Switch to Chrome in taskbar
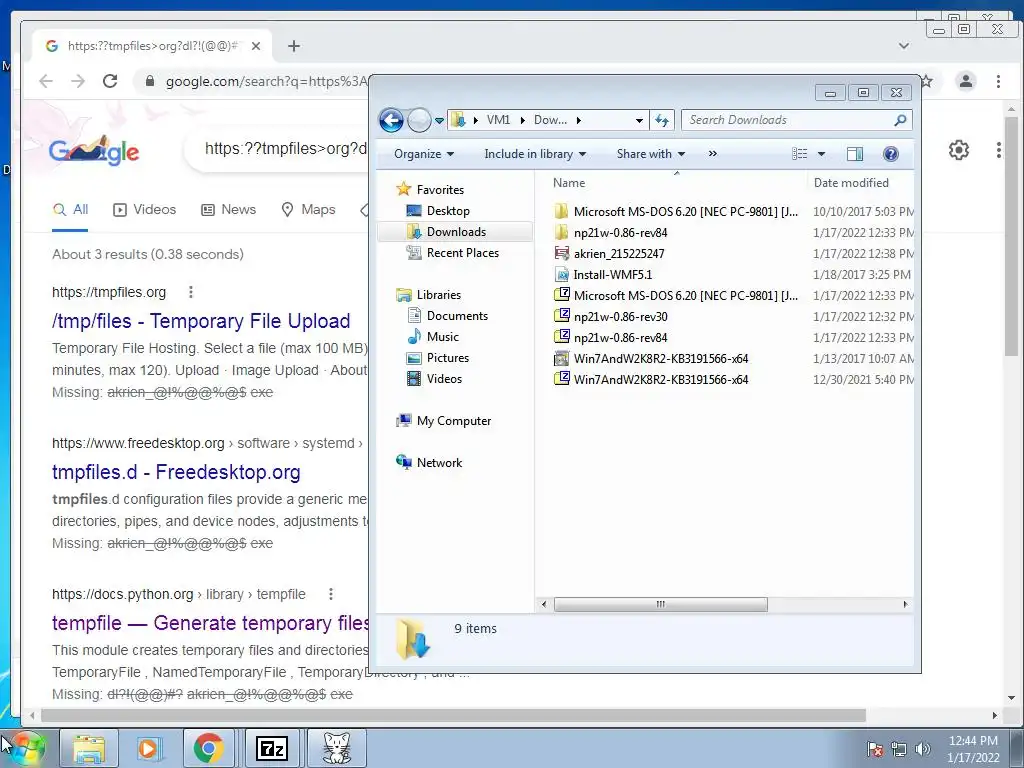The image size is (1024, 768). pos(208,748)
